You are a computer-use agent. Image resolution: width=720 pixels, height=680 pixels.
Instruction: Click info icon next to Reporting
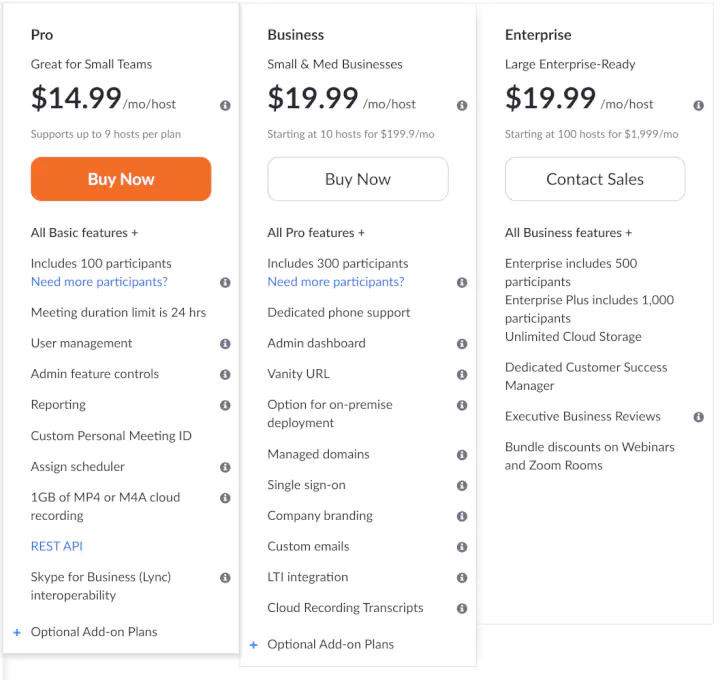(x=225, y=406)
